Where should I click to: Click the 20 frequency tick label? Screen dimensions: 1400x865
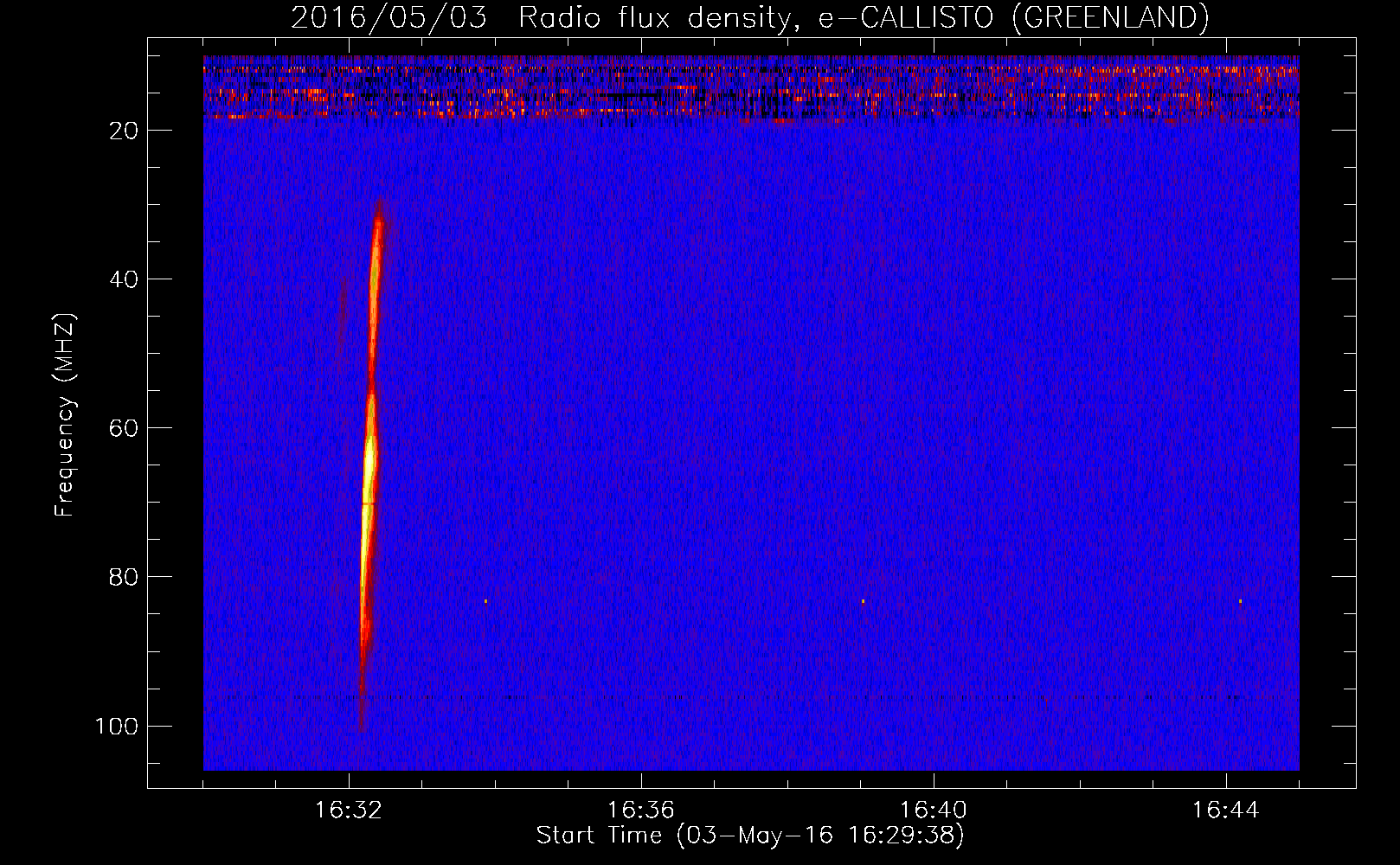click(x=124, y=131)
